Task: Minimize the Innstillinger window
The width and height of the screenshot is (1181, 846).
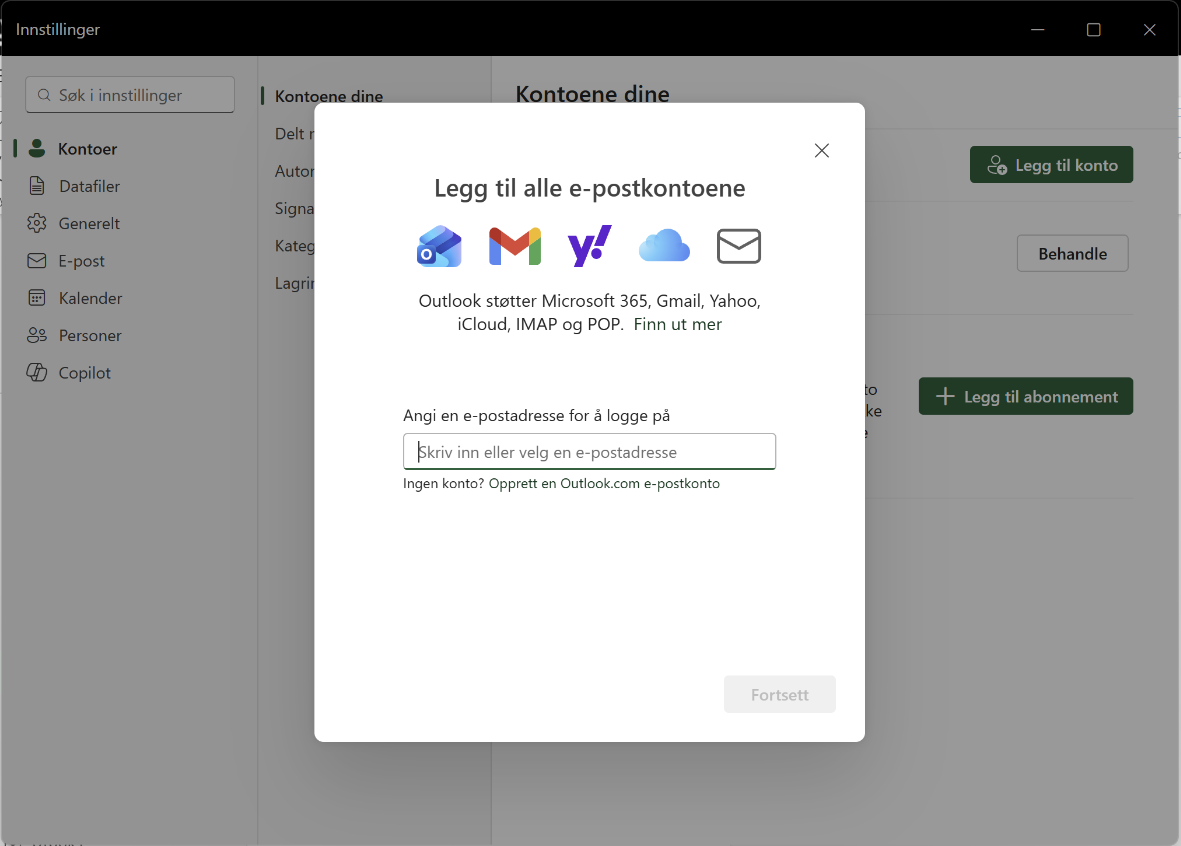Action: click(x=1037, y=29)
